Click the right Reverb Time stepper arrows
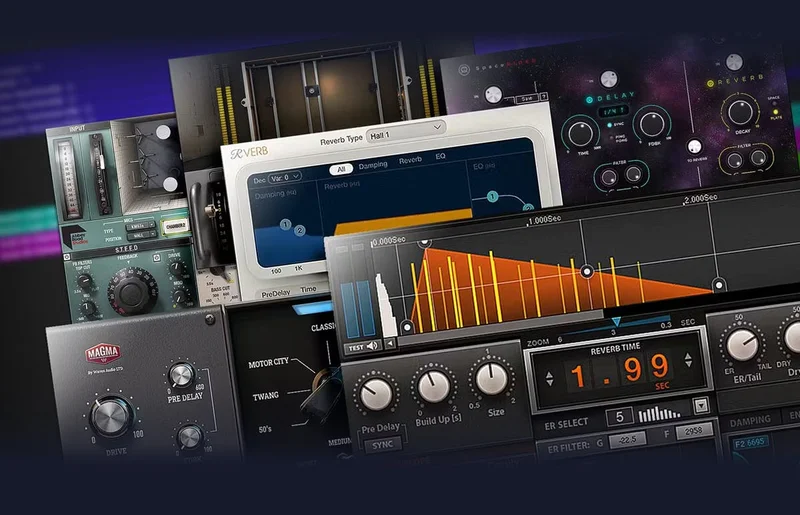800x515 pixels. tap(688, 360)
